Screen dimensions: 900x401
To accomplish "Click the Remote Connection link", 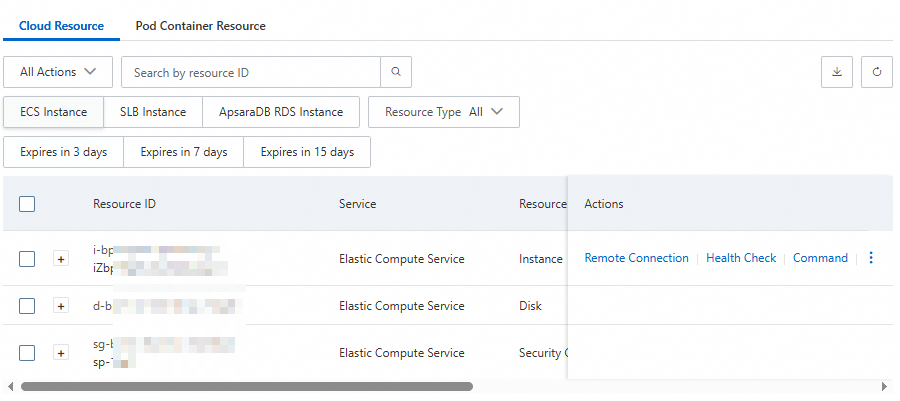I will click(x=636, y=258).
